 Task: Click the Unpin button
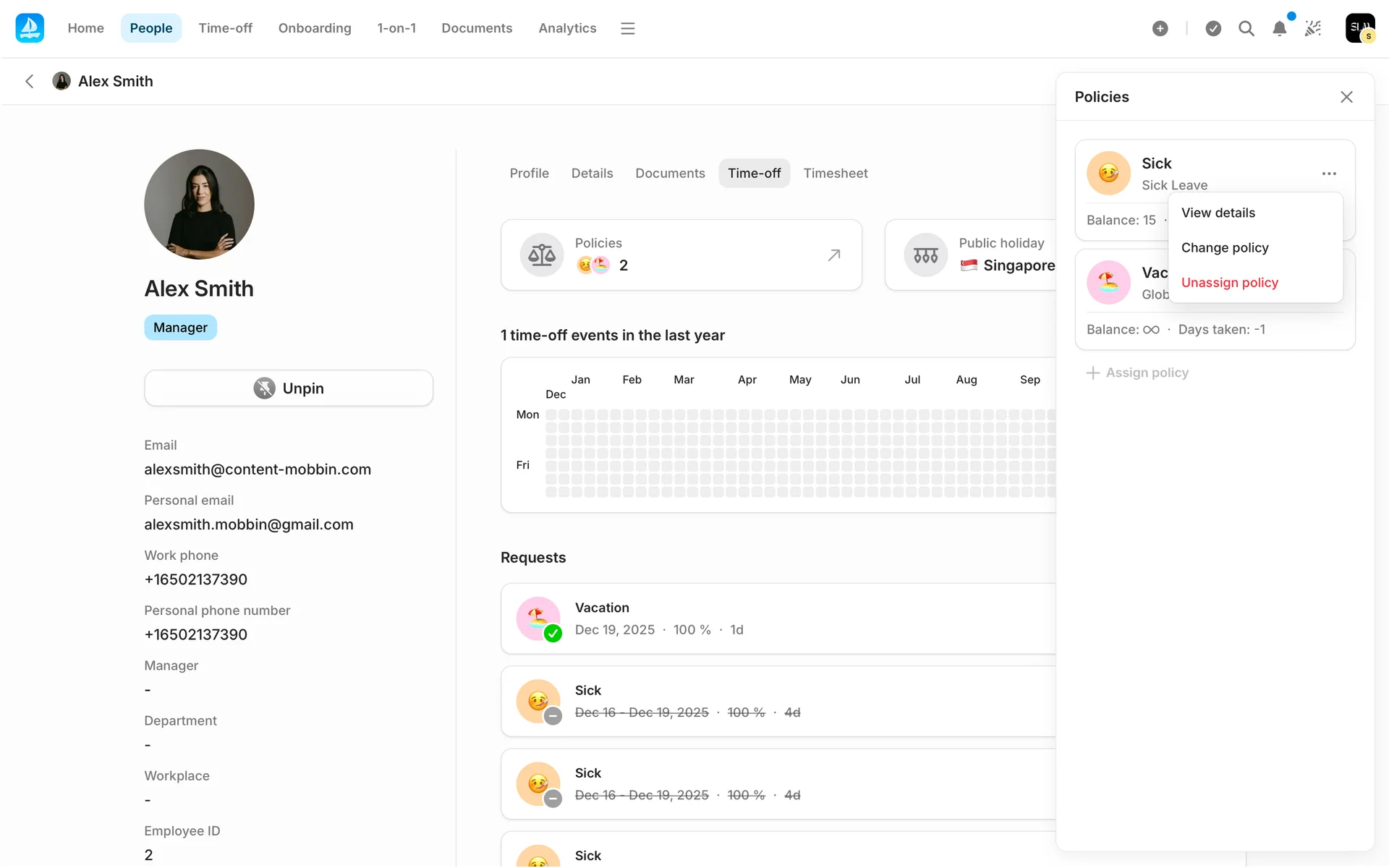click(x=289, y=388)
